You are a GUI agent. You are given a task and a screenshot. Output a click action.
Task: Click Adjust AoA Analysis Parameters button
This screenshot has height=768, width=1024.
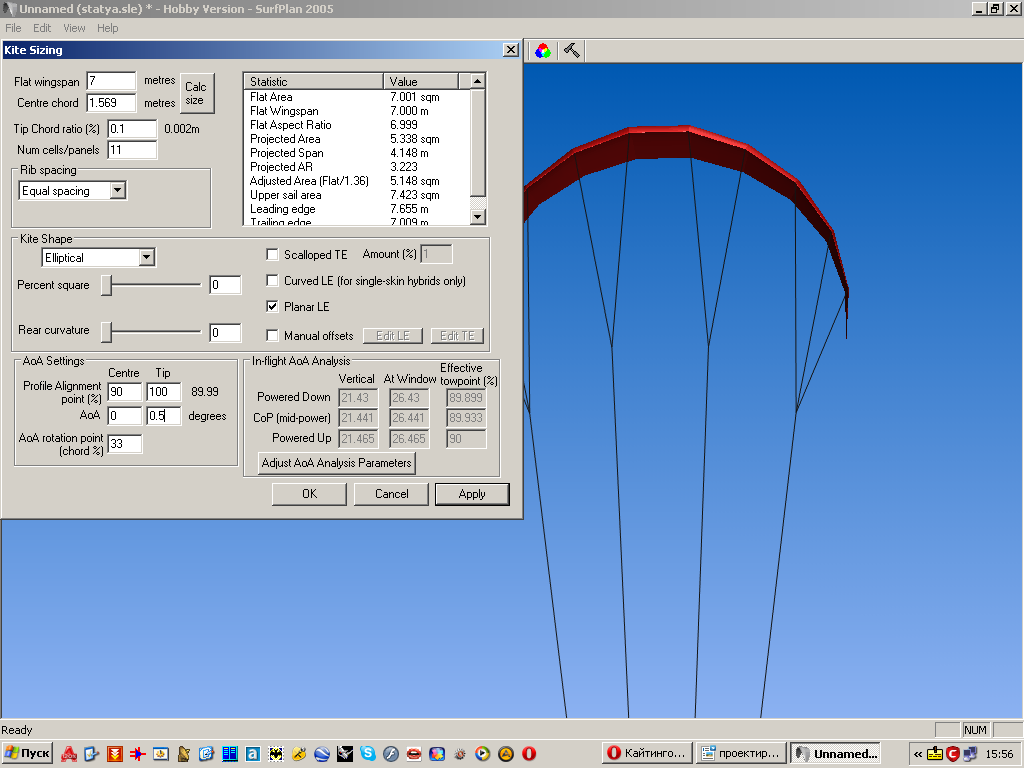336,463
